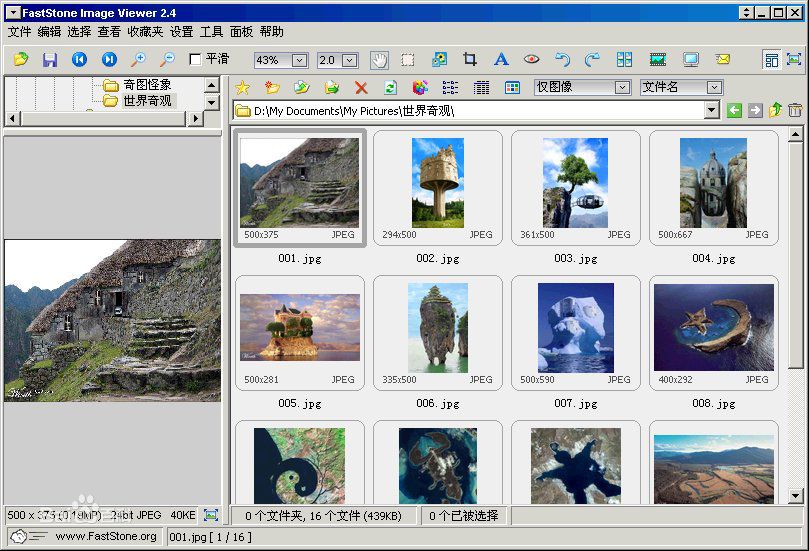Click the thumbnail list scroll-down arrow
Image resolution: width=809 pixels, height=551 pixels.
pyautogui.click(x=795, y=495)
